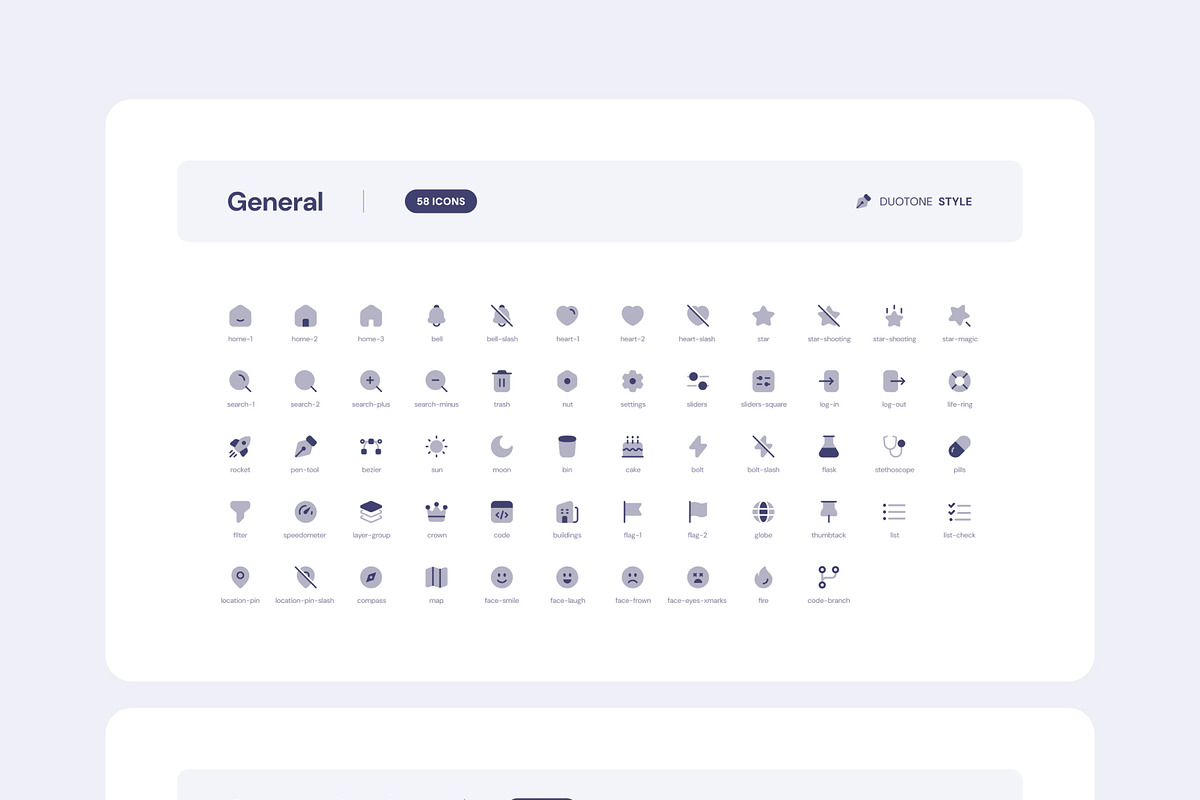This screenshot has height=800, width=1200.
Task: Click the buildings icon
Action: [567, 512]
